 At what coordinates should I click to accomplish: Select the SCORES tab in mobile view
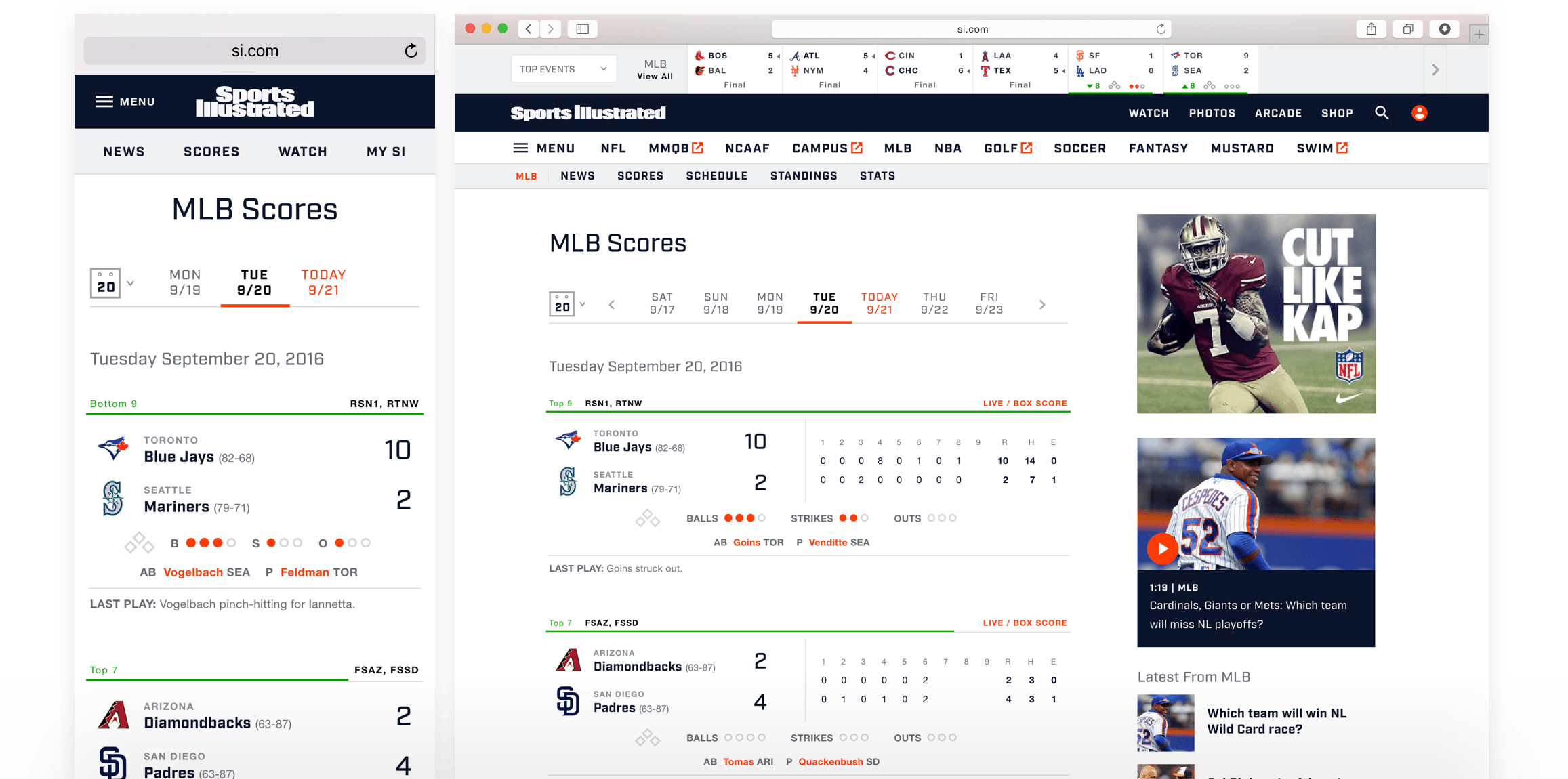(211, 152)
